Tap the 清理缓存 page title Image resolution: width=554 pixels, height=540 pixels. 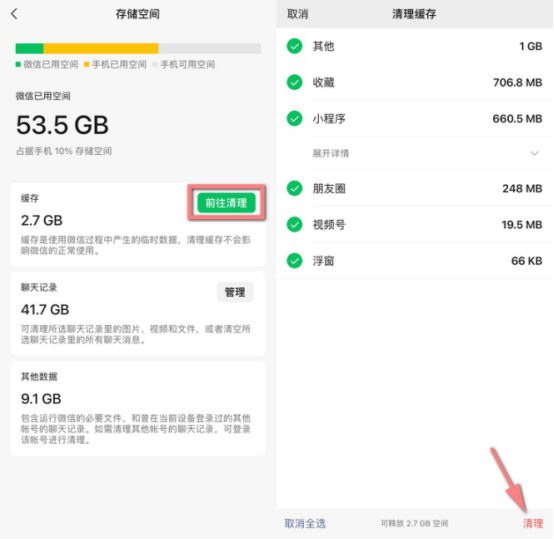pos(414,14)
